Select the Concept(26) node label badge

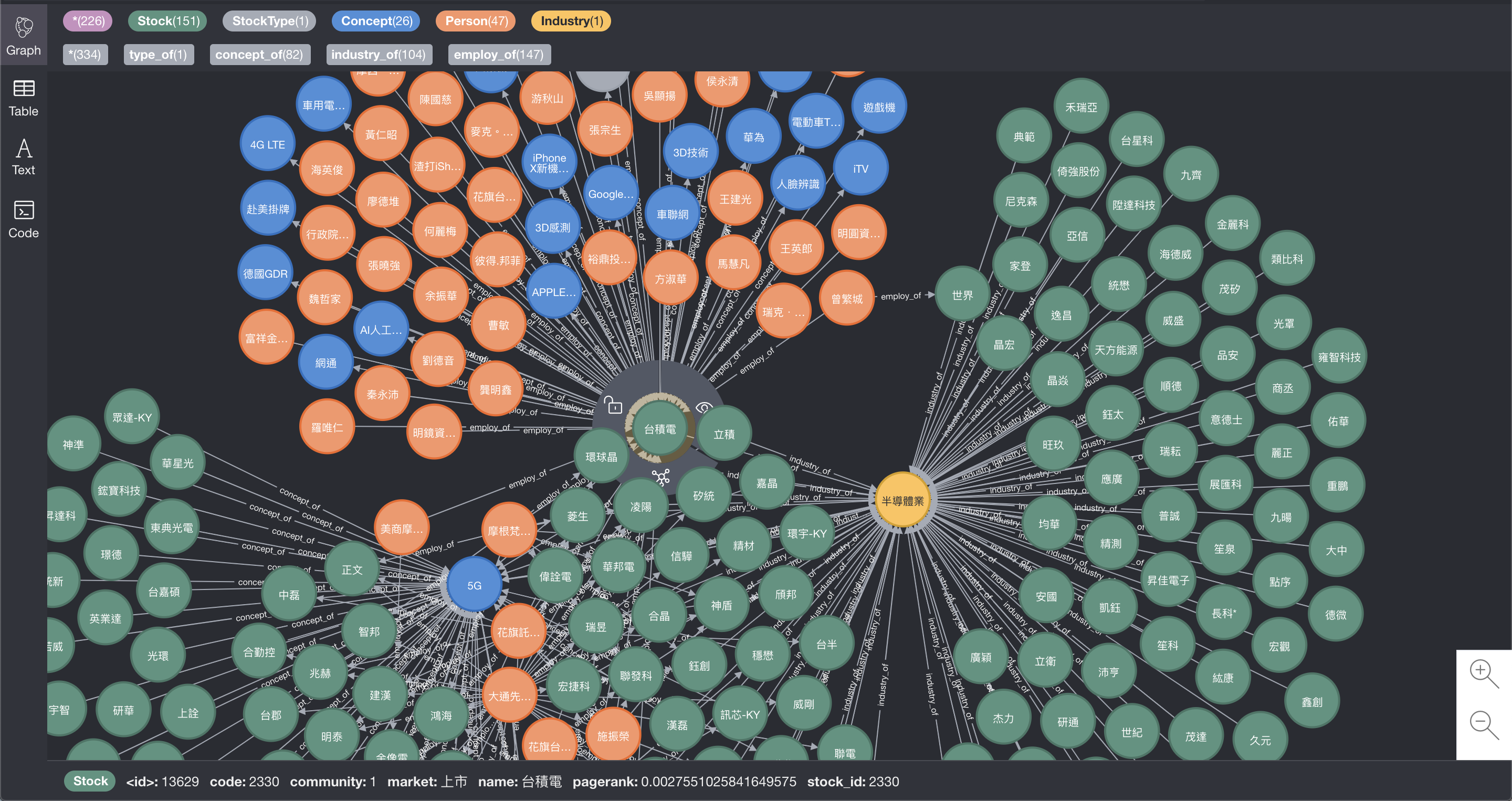tap(376, 21)
